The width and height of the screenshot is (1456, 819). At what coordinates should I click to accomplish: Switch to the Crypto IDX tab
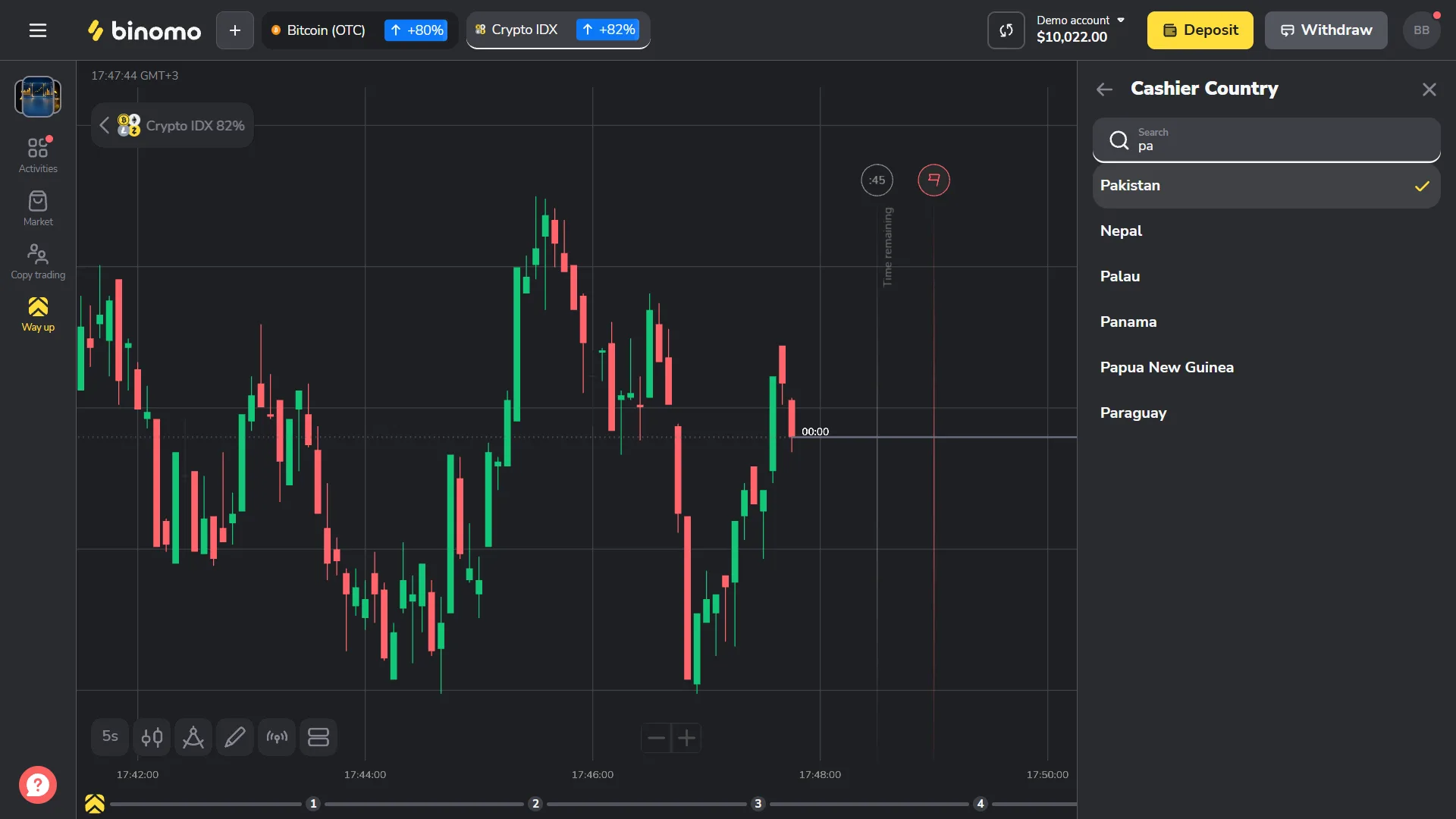[558, 30]
